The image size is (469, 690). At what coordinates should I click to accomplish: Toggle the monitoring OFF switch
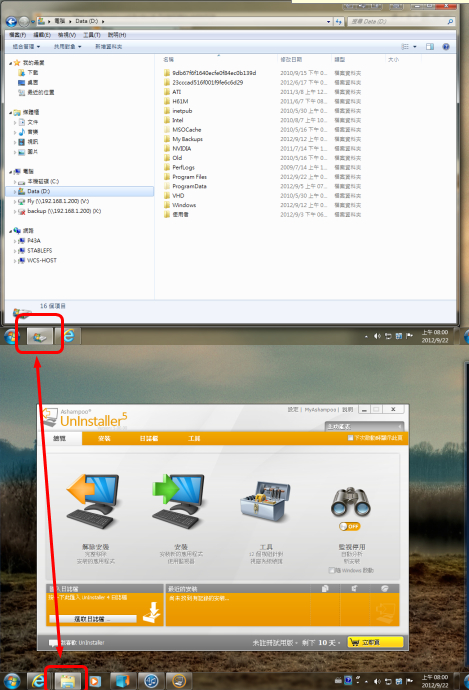[350, 526]
